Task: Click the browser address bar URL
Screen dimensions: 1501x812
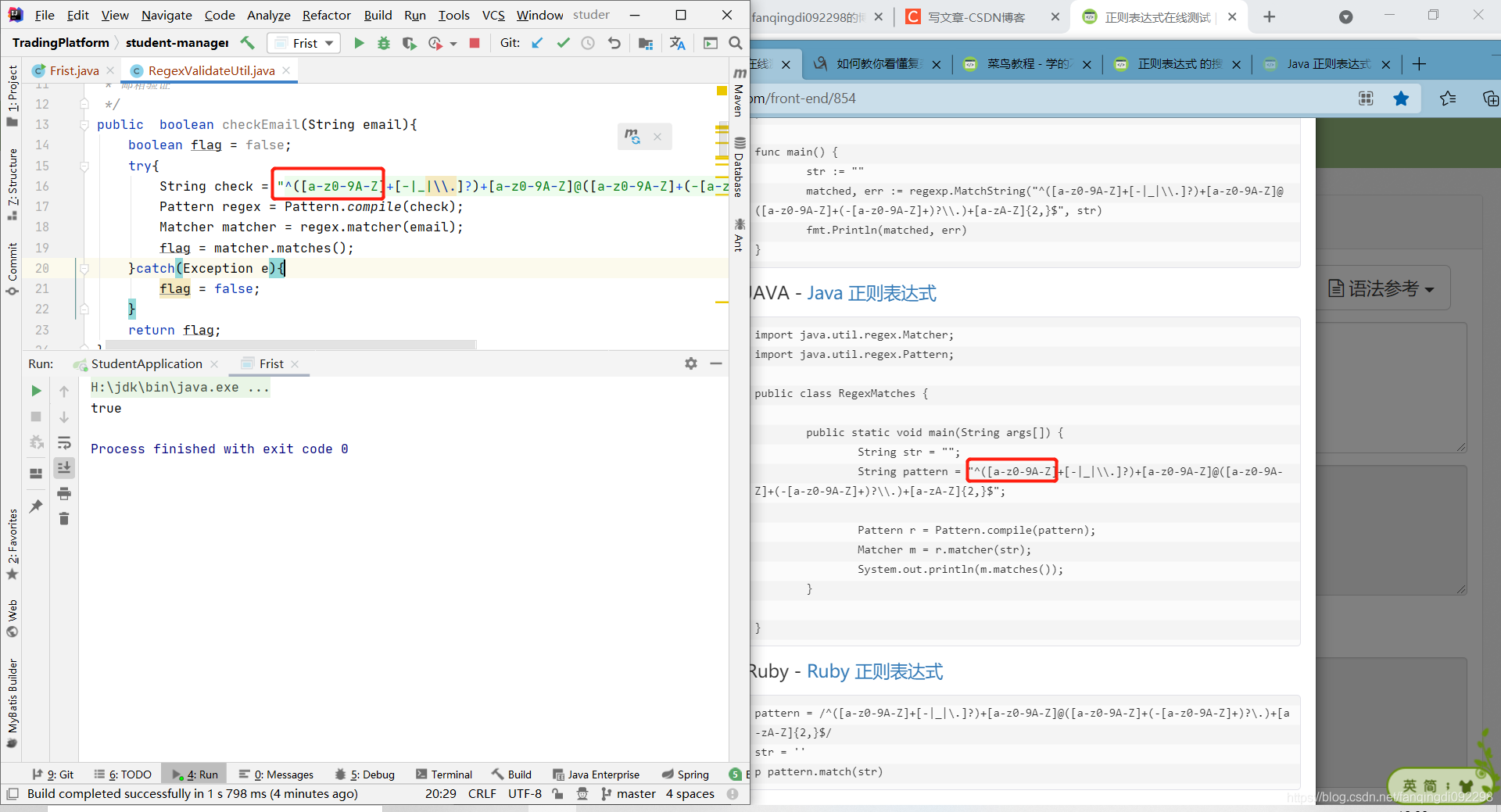Action: [x=805, y=98]
